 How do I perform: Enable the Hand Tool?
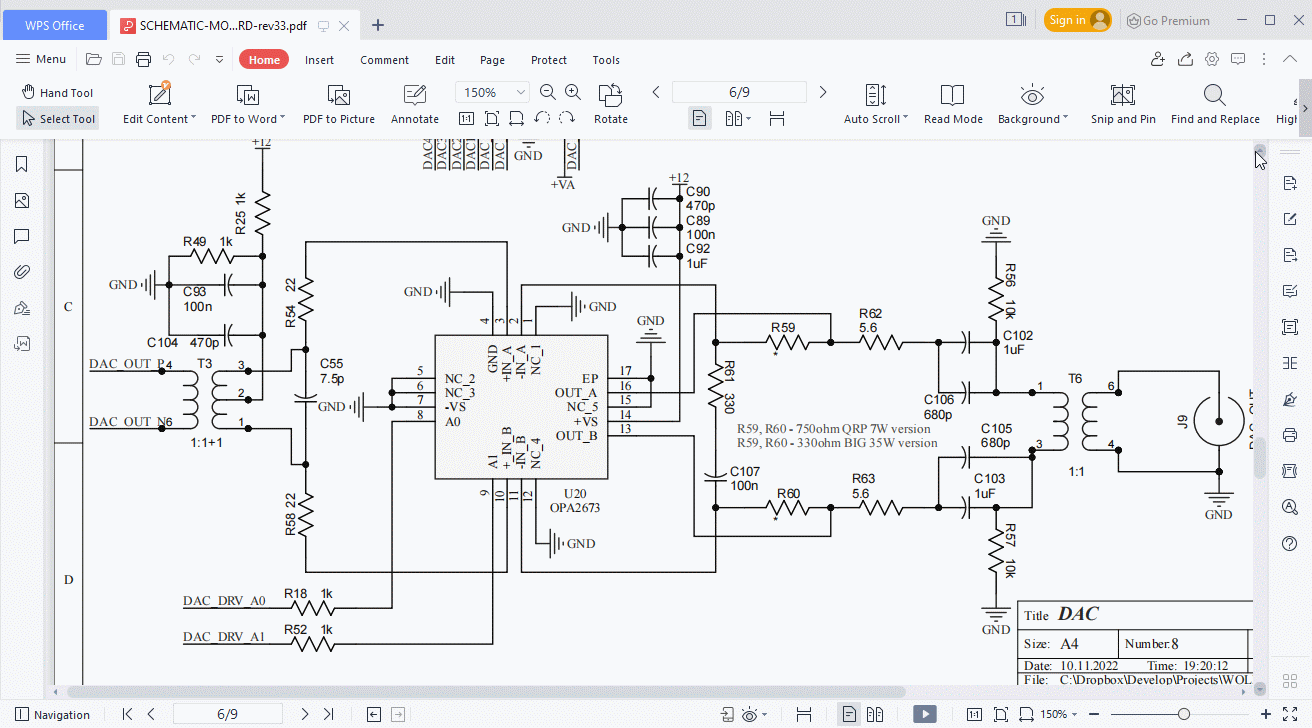(57, 92)
